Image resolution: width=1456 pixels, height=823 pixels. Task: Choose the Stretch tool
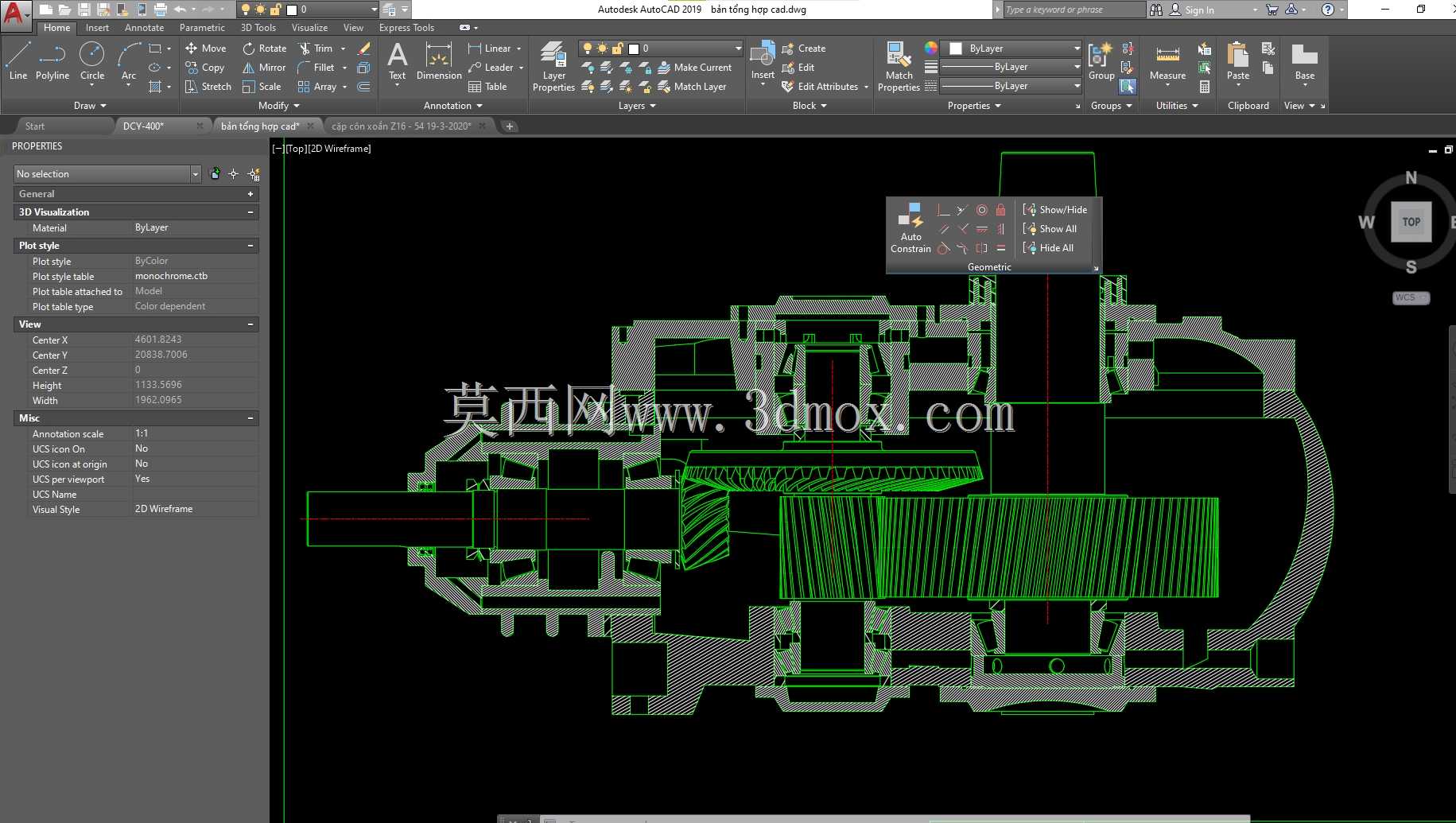[x=208, y=87]
